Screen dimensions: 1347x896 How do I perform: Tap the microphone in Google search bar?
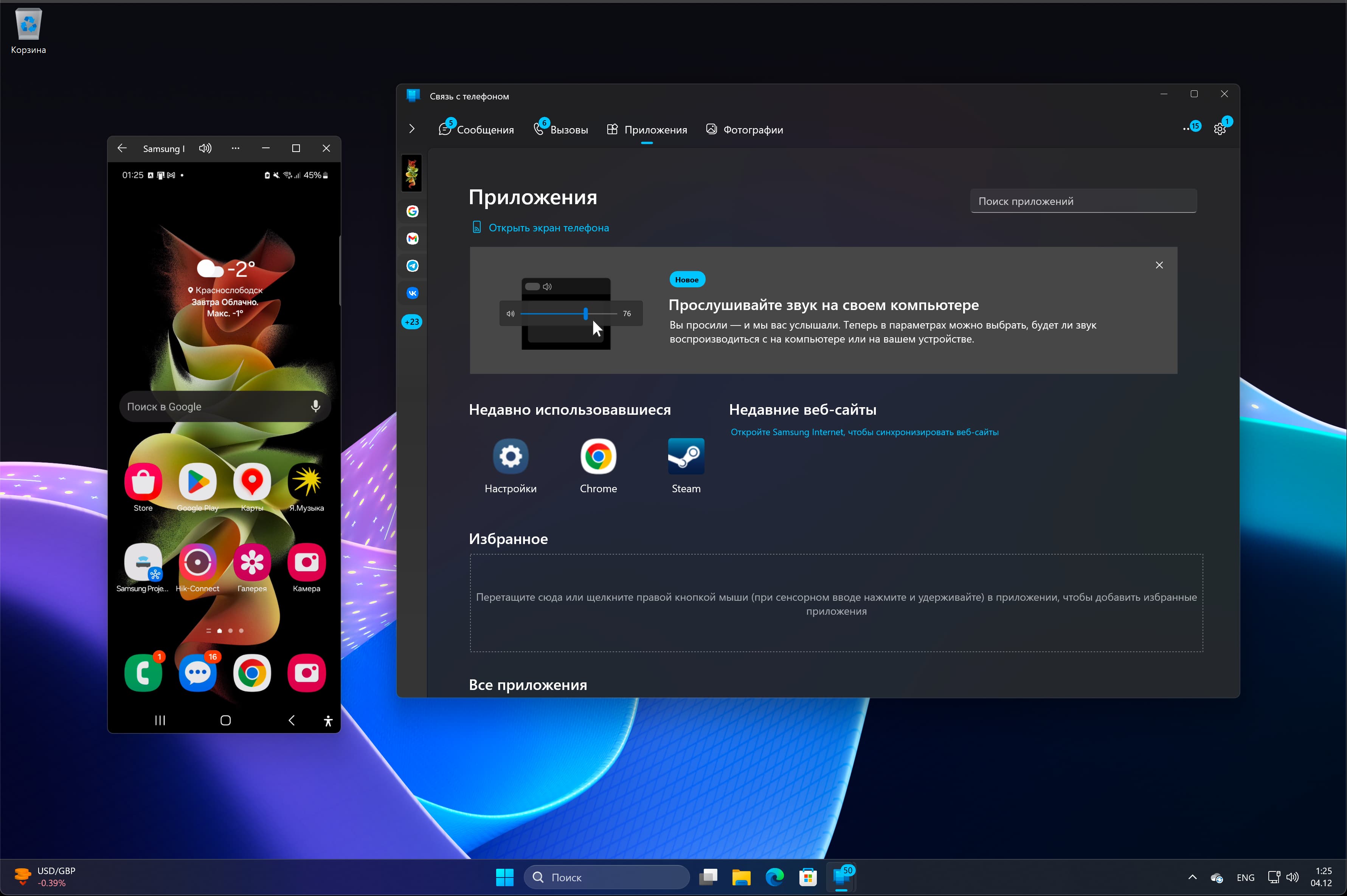pyautogui.click(x=315, y=406)
